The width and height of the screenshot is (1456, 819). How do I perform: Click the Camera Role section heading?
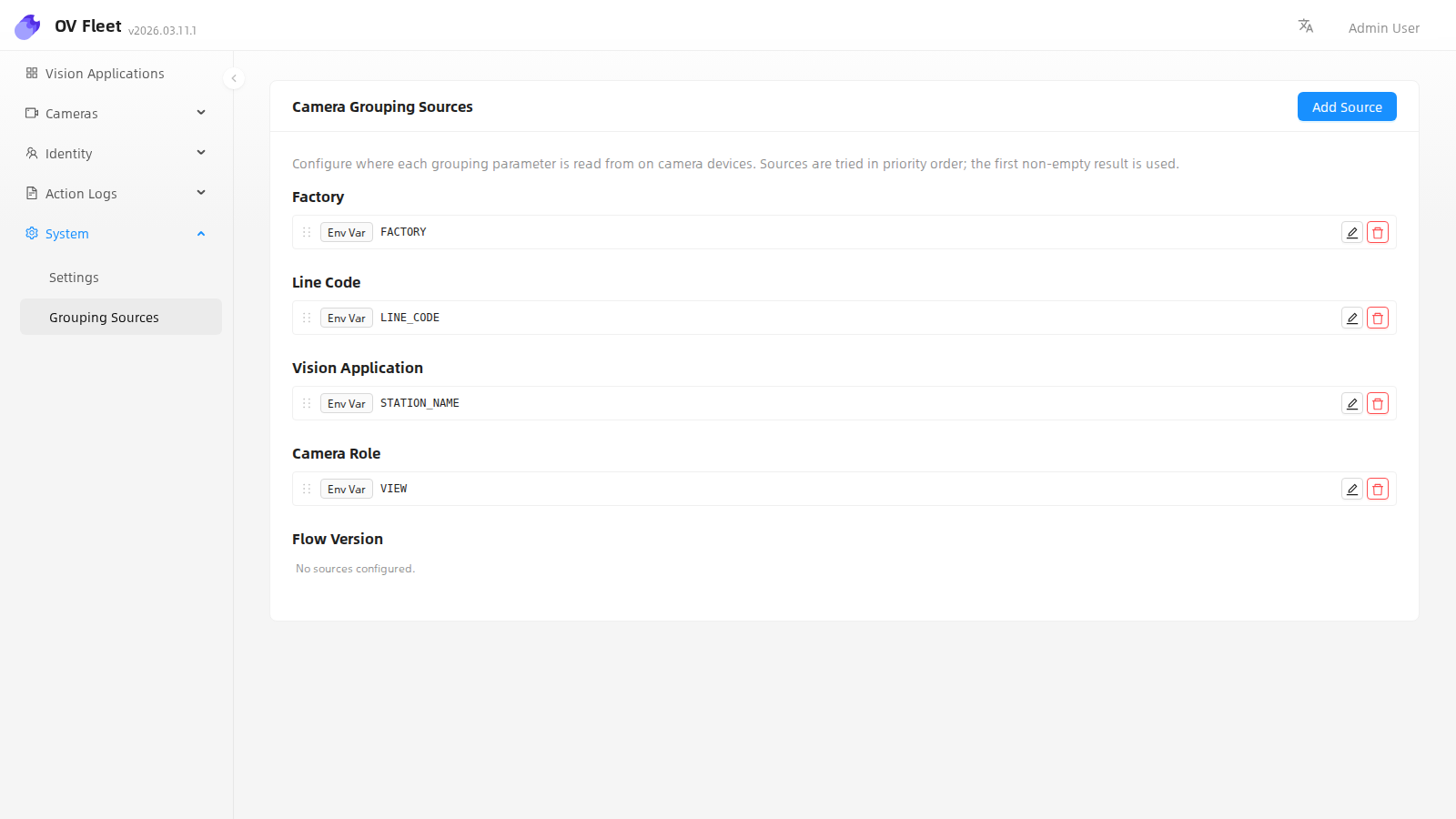[x=336, y=453]
